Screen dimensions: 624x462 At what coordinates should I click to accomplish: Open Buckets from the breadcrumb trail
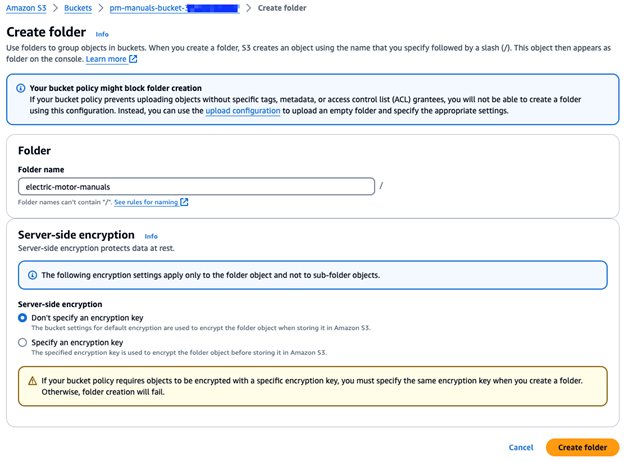(x=80, y=8)
